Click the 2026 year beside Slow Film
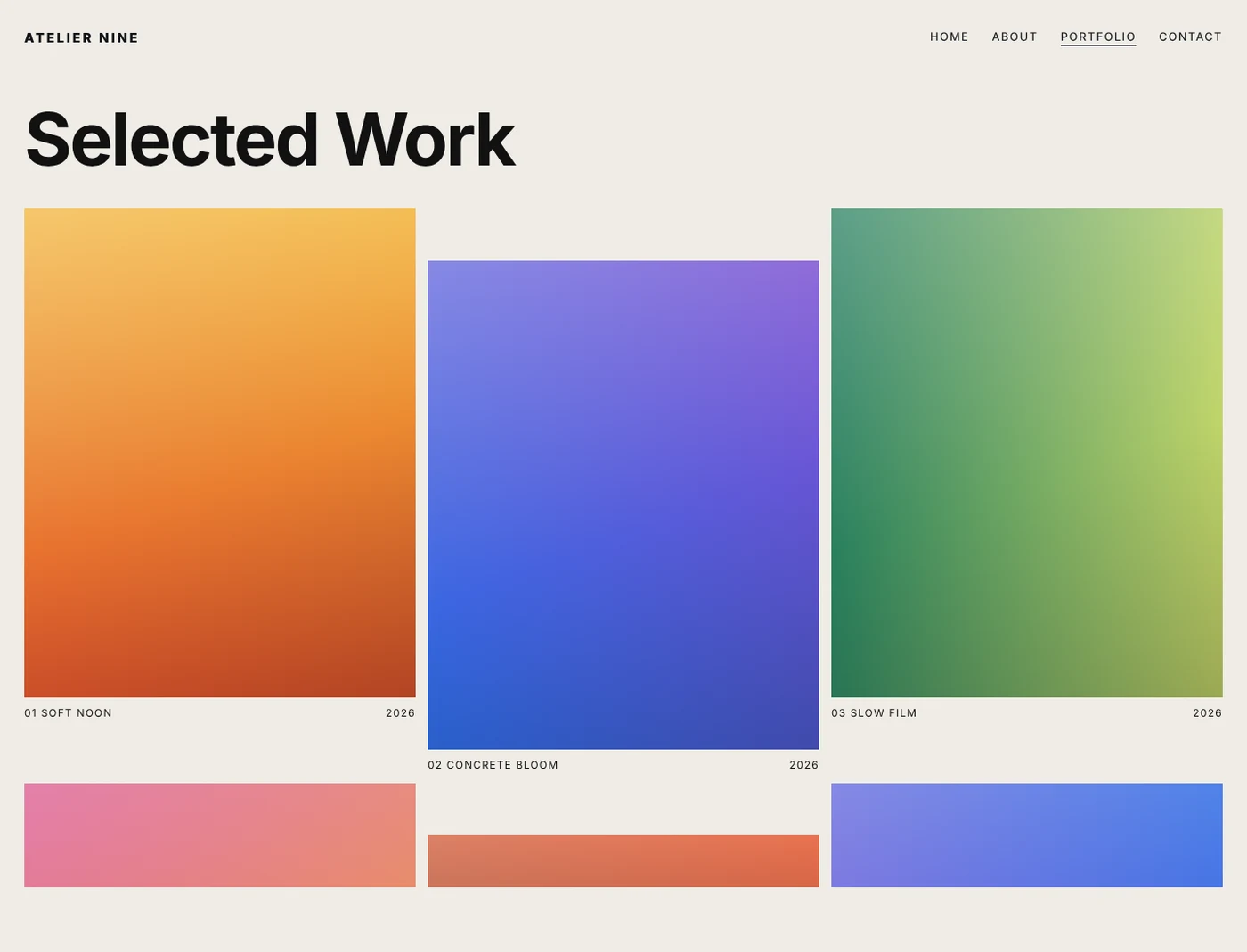The image size is (1247, 952). click(x=1207, y=713)
